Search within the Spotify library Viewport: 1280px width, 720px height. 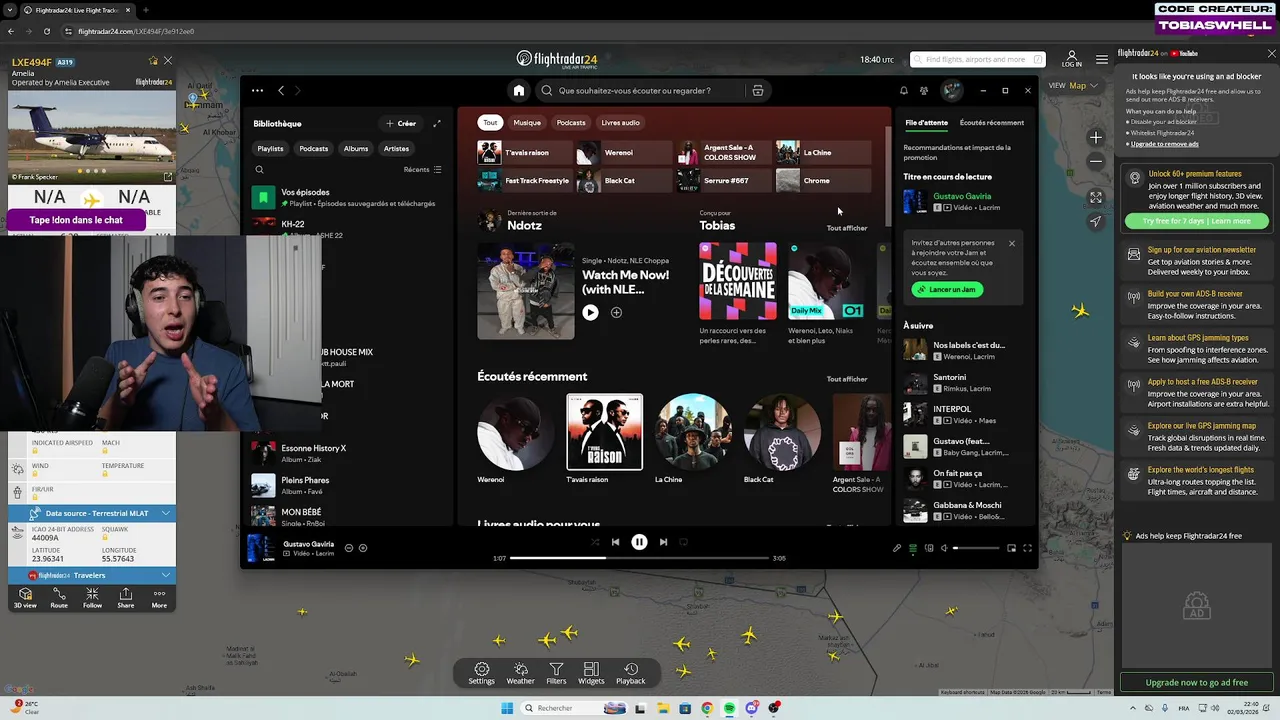click(259, 170)
